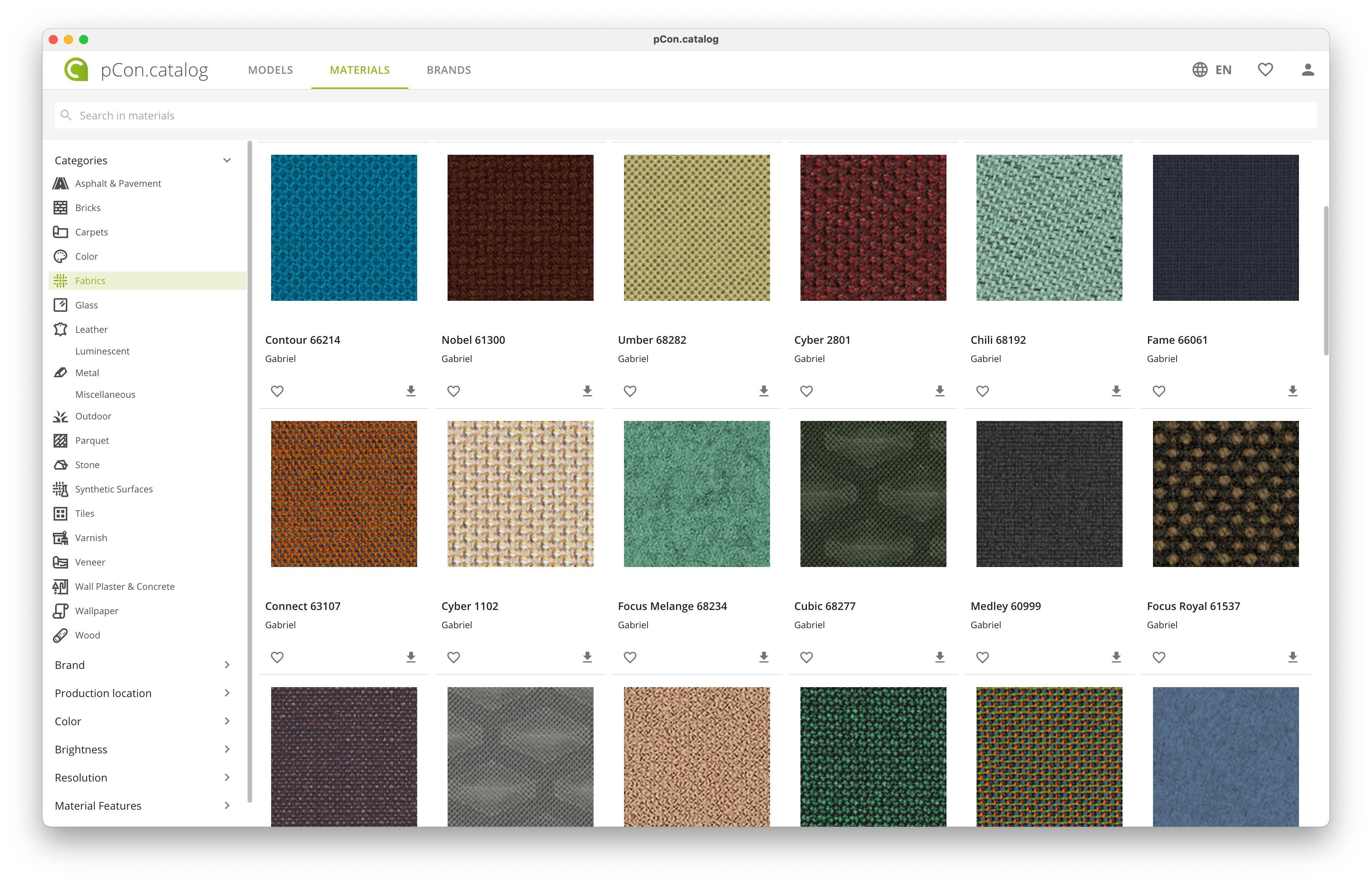The width and height of the screenshot is (1372, 883).
Task: Select the Leather category icon
Action: (60, 329)
